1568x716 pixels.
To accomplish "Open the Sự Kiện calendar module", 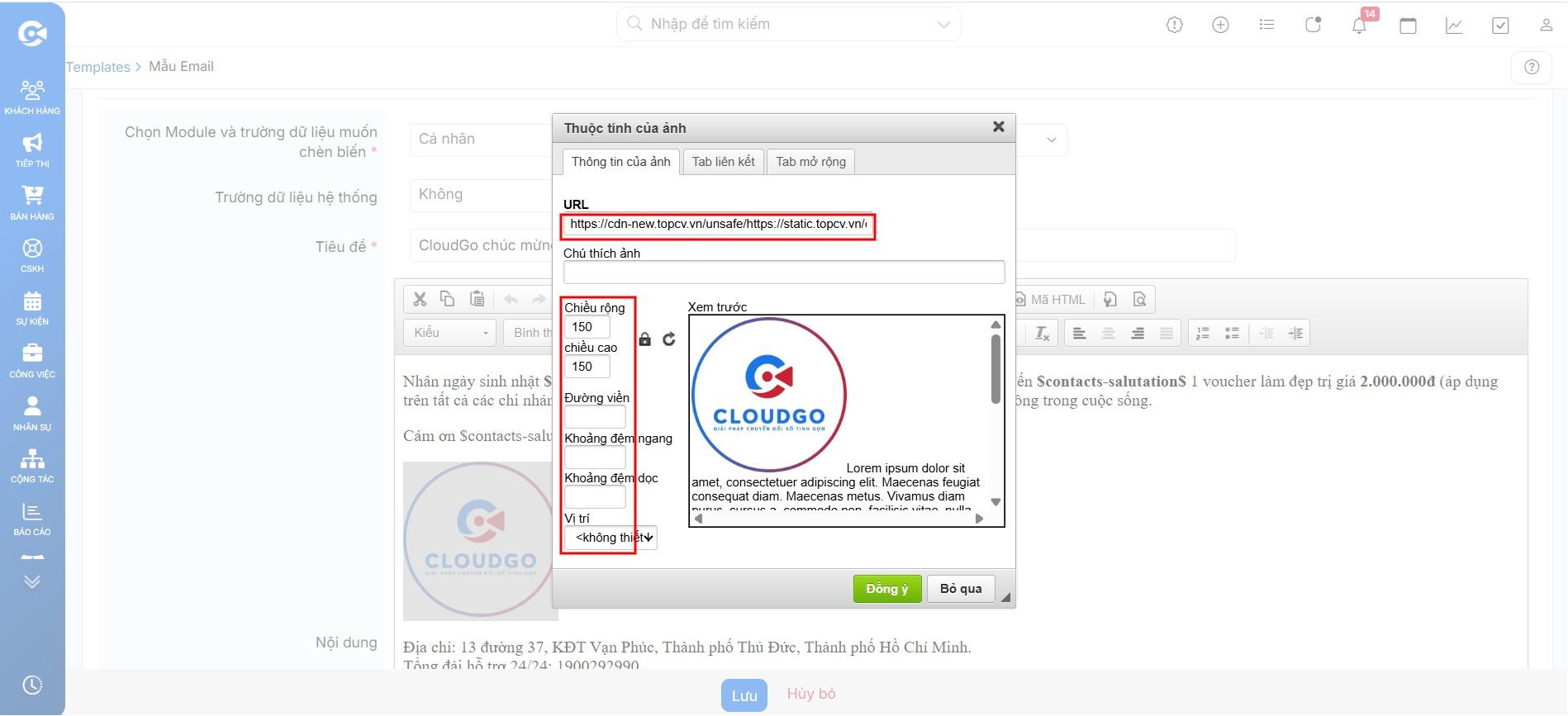I will click(32, 308).
